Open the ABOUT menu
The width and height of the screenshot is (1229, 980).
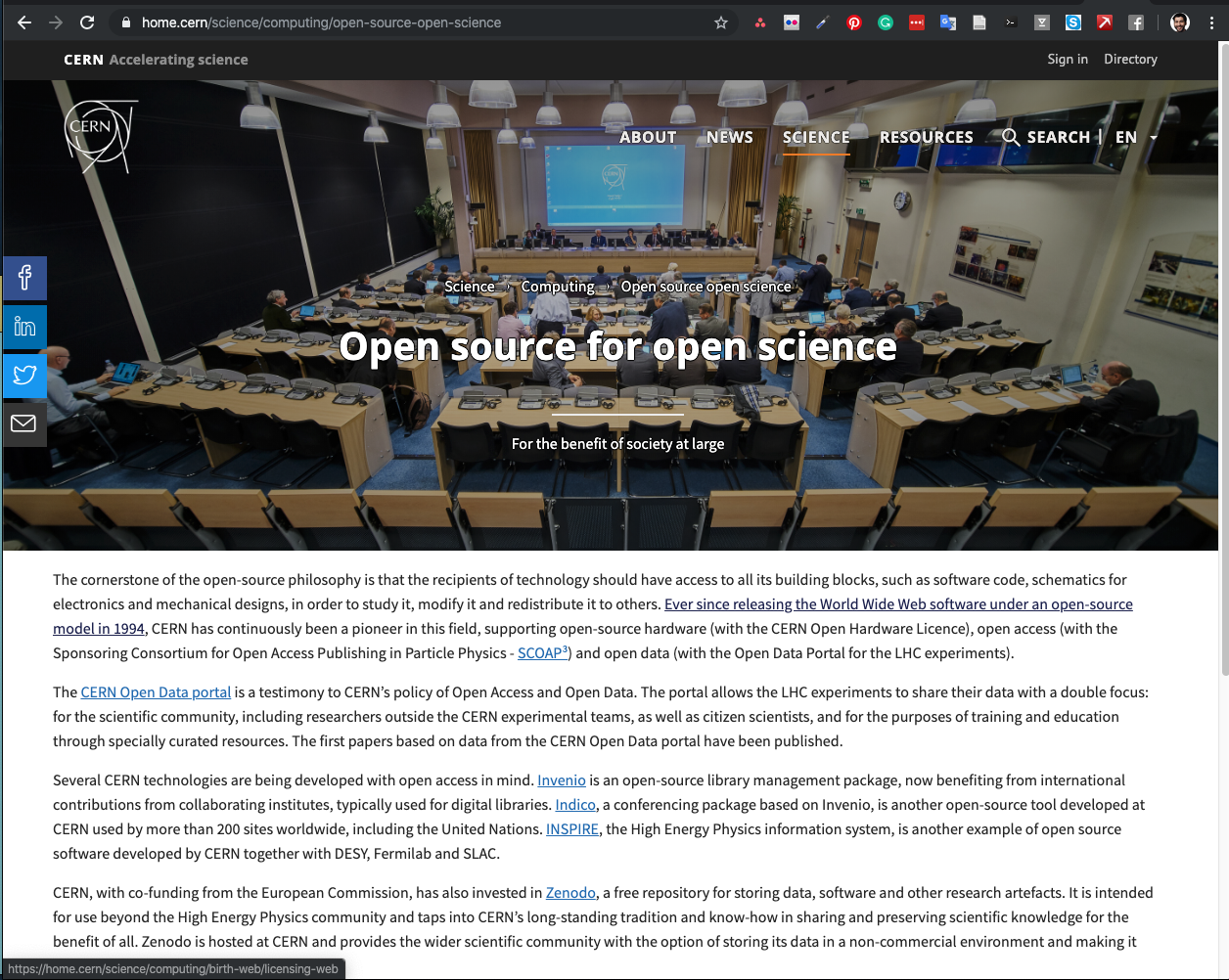648,137
